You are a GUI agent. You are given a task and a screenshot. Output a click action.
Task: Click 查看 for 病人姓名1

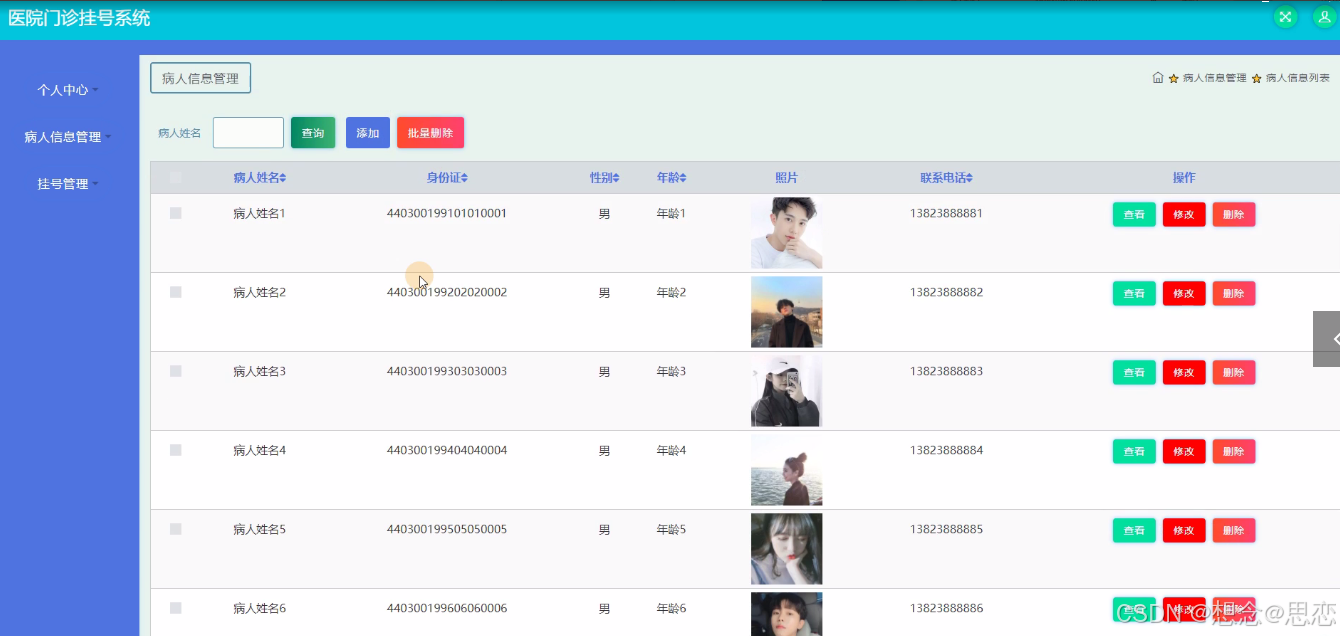(x=1134, y=215)
